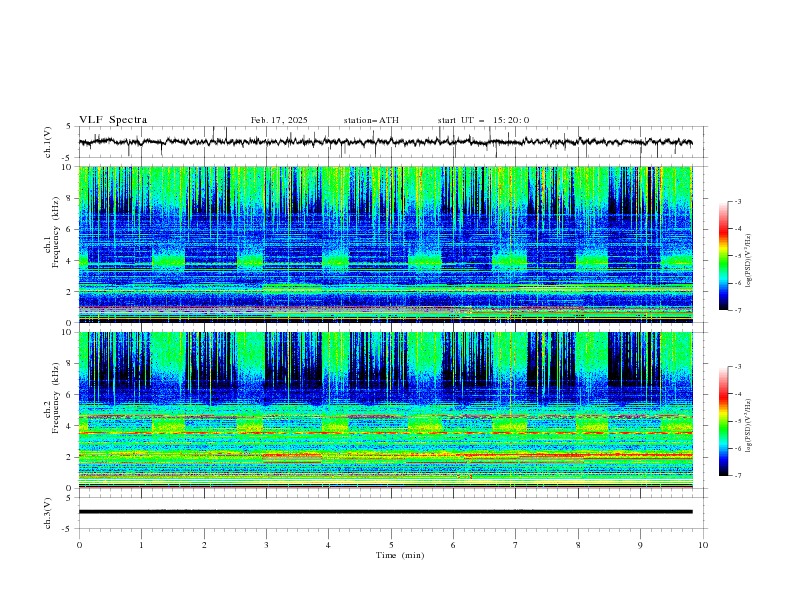Click time axis tick label "0"
Viewport: 792px width, 612px height.
point(79,545)
